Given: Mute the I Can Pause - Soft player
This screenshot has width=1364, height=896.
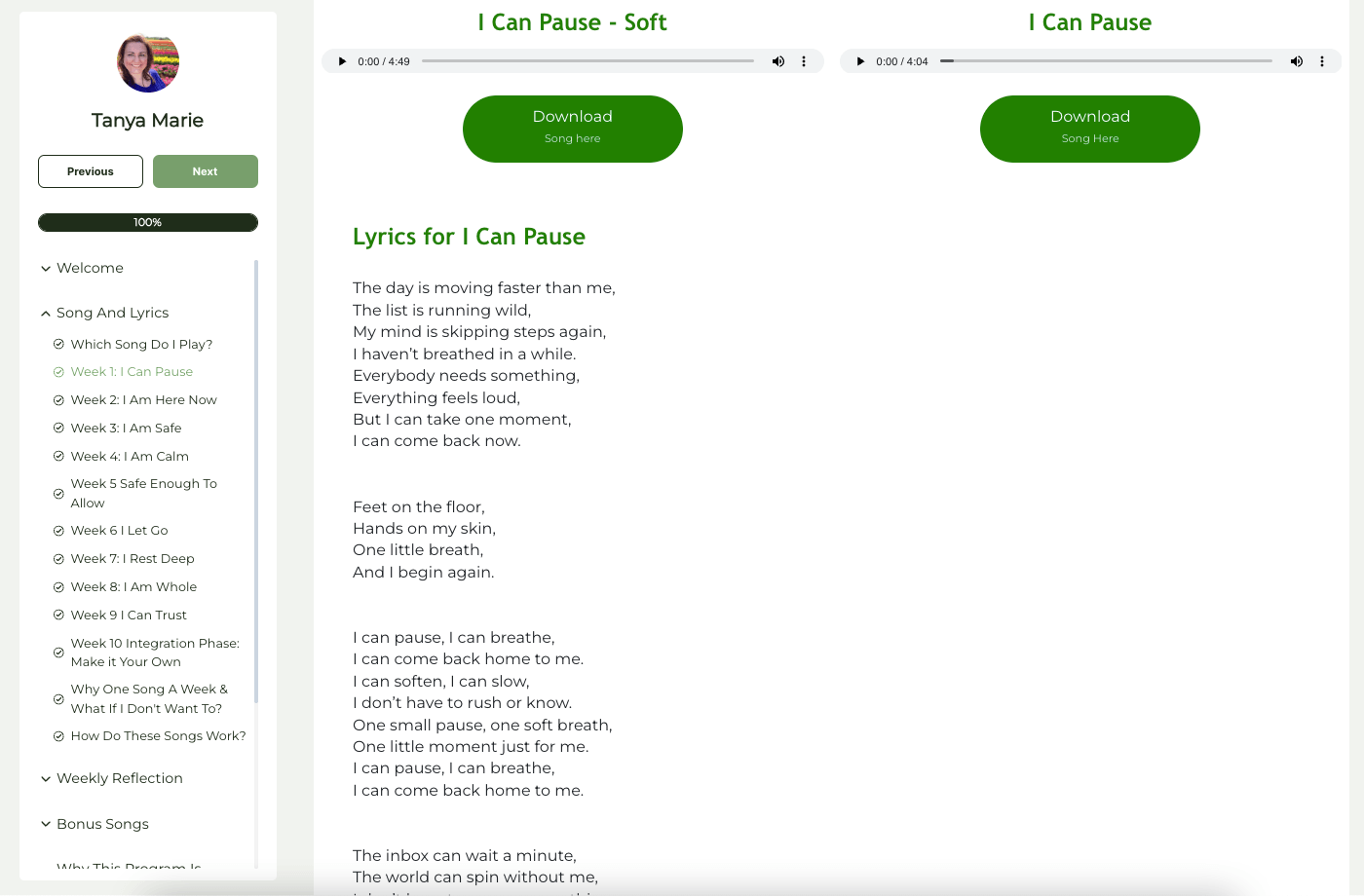Looking at the screenshot, I should (778, 61).
